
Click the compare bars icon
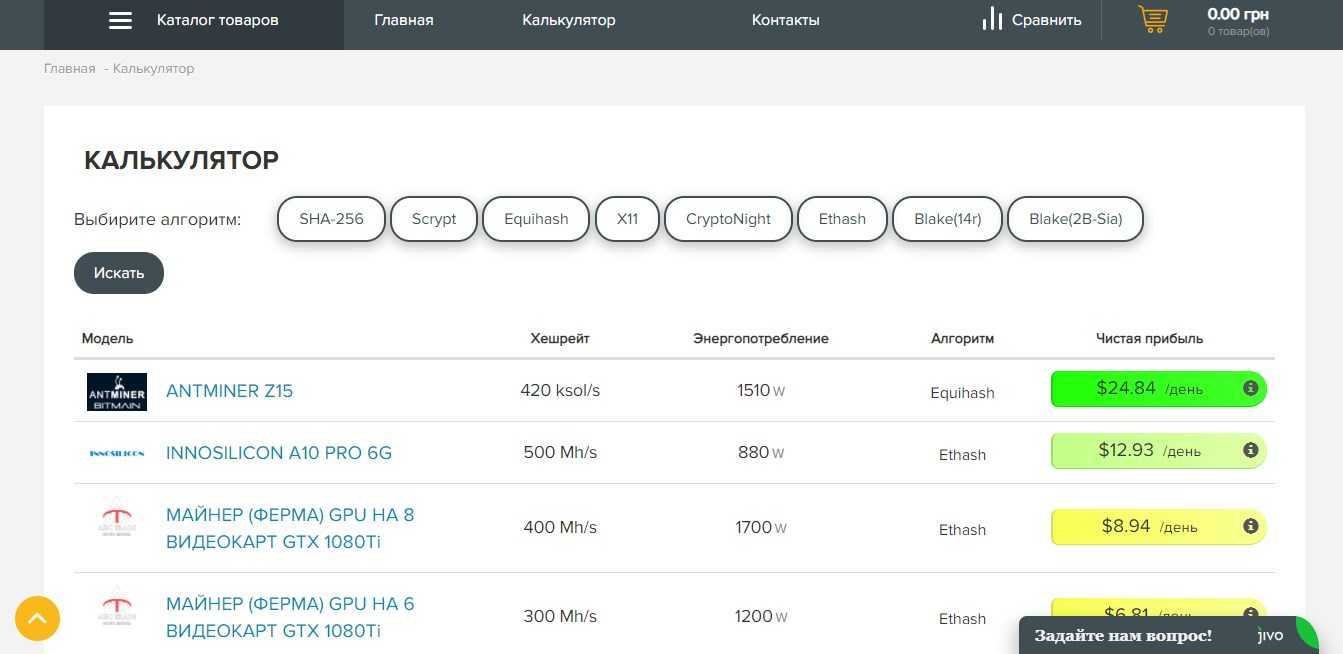pos(992,19)
